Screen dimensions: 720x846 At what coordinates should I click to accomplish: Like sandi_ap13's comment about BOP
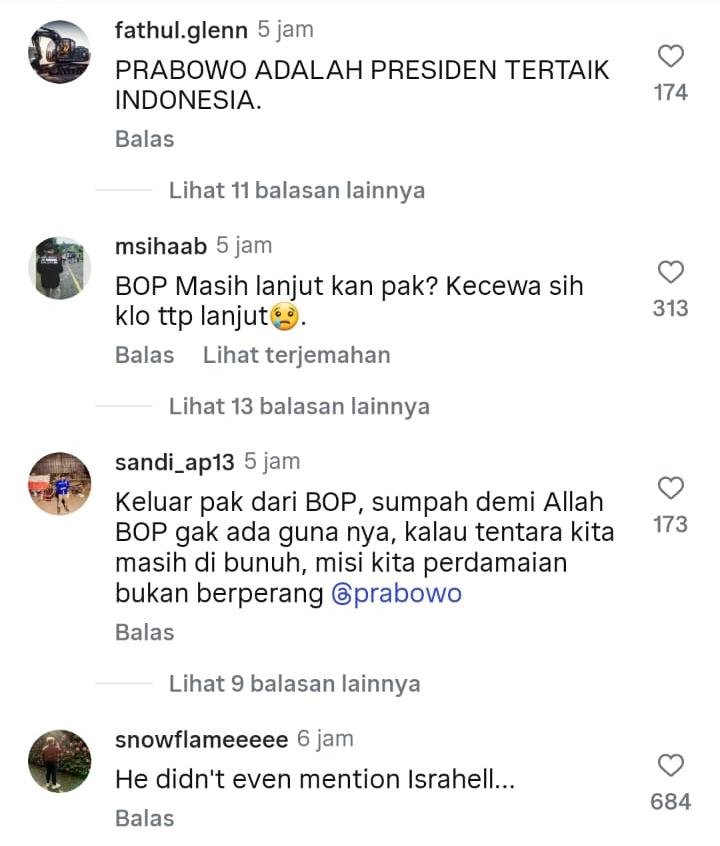point(671,488)
